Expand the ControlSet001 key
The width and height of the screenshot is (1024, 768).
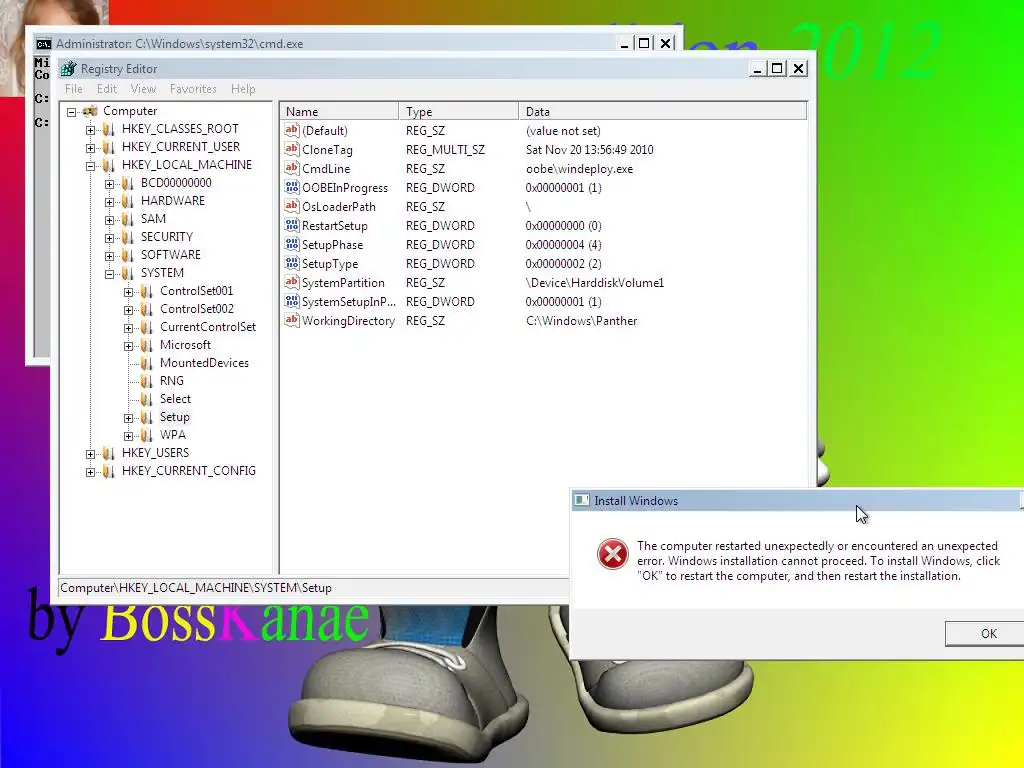[x=129, y=292]
